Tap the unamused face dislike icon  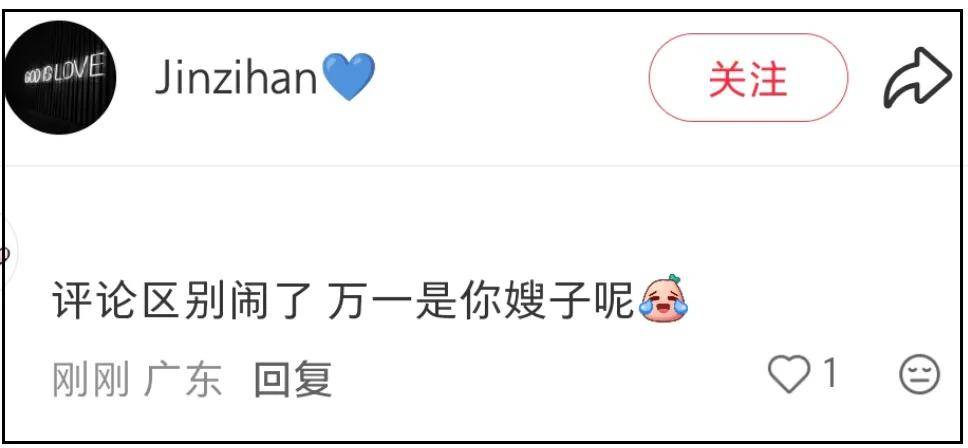920,375
